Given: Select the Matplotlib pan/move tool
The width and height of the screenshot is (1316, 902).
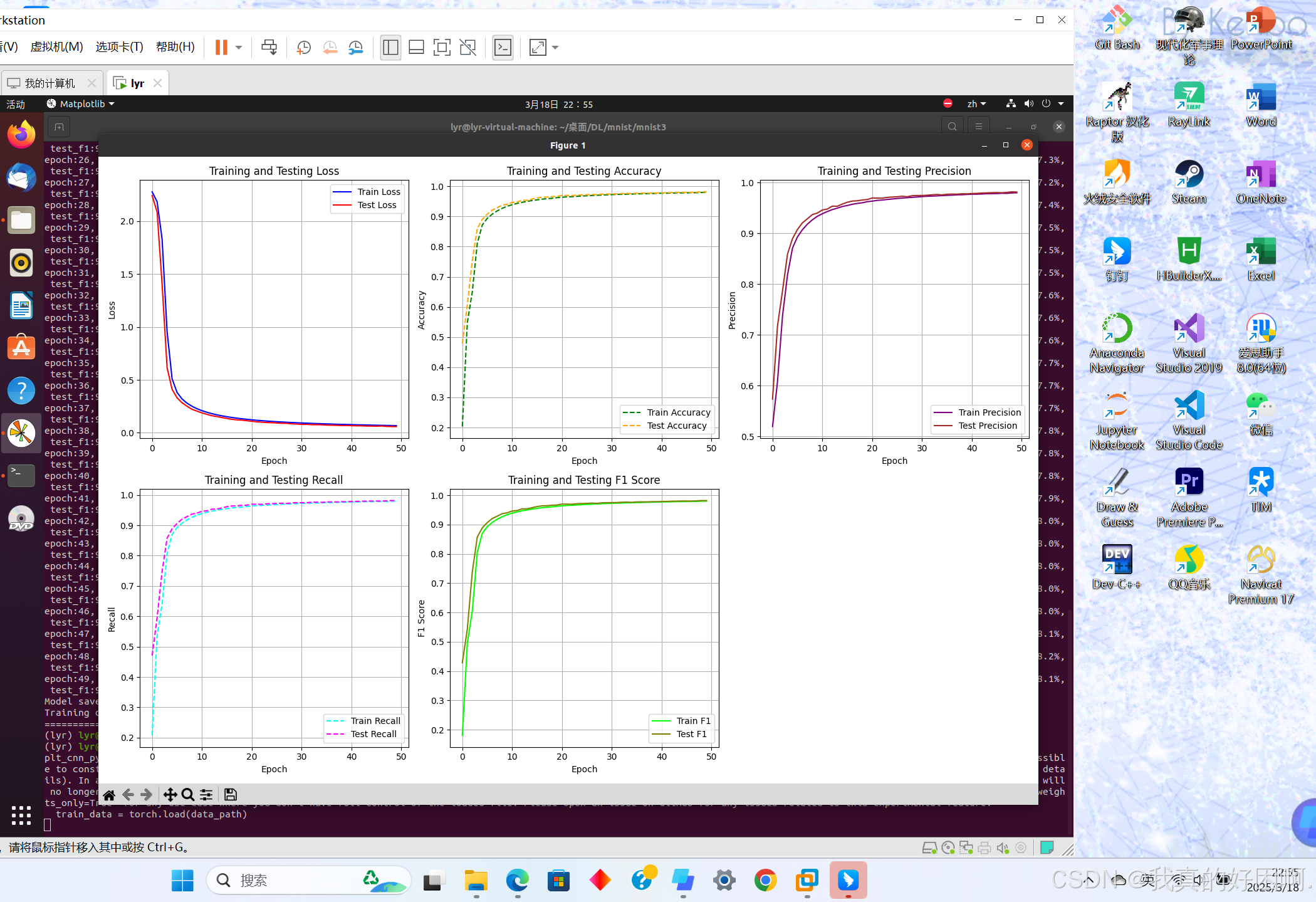Looking at the screenshot, I should click(x=170, y=795).
